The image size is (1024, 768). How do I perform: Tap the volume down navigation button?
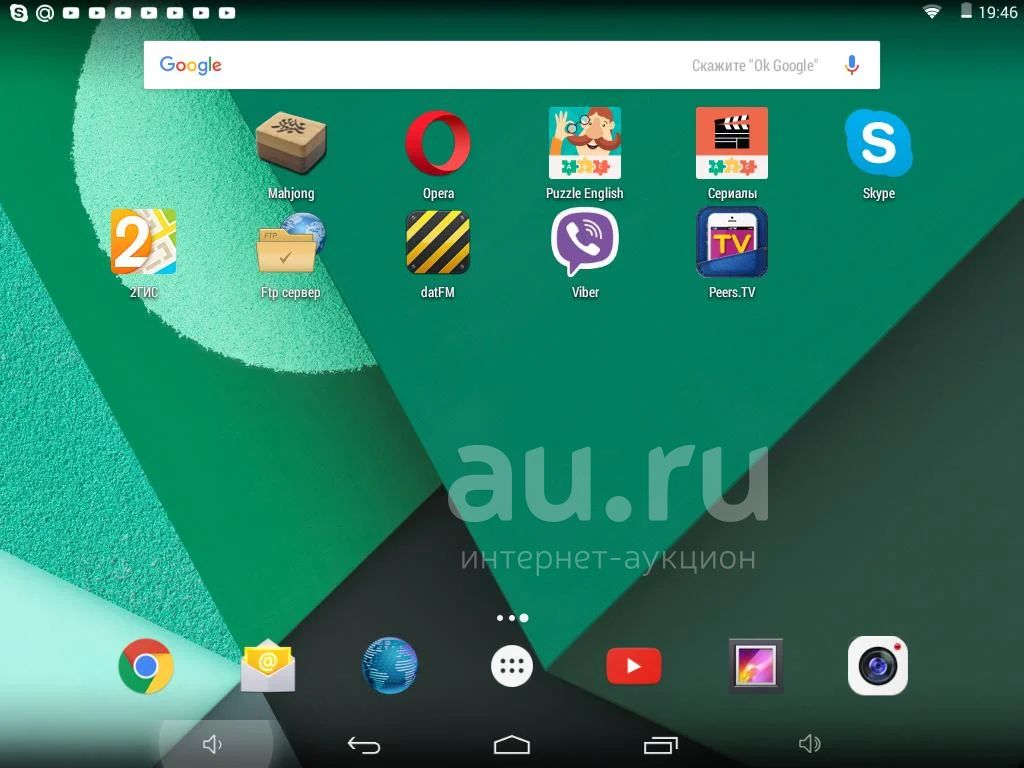pyautogui.click(x=212, y=744)
